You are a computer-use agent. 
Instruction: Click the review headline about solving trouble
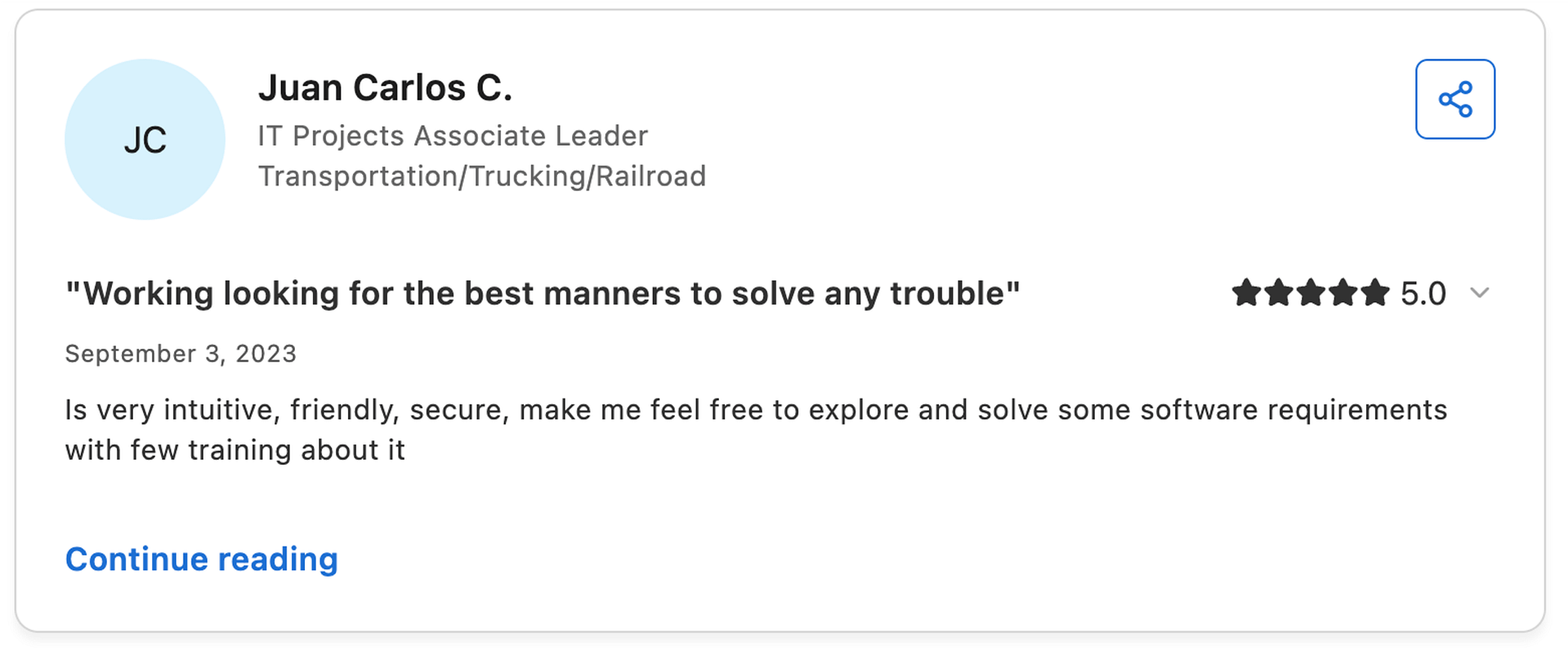point(543,293)
